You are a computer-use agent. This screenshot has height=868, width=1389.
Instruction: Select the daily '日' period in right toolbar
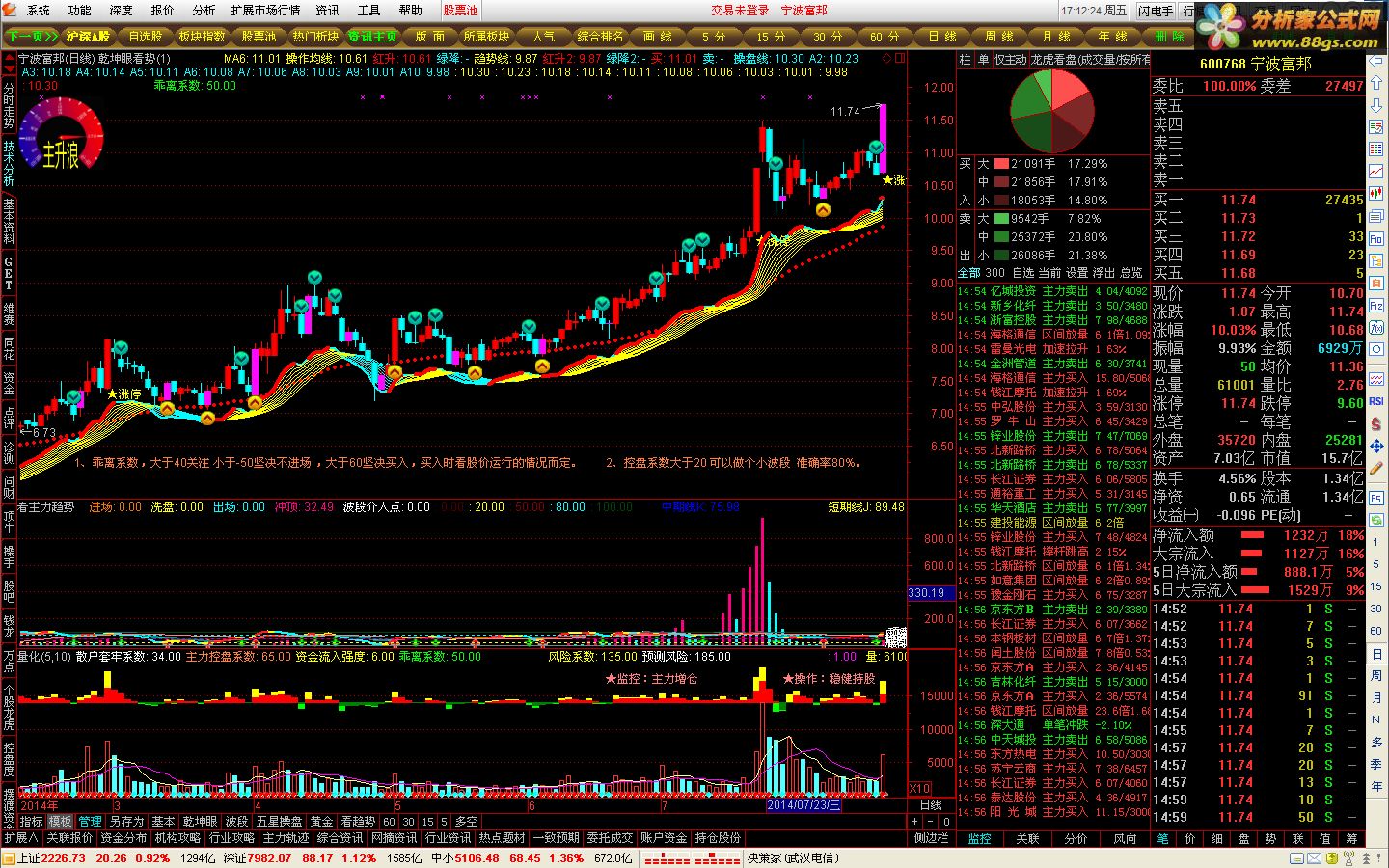[x=1376, y=655]
